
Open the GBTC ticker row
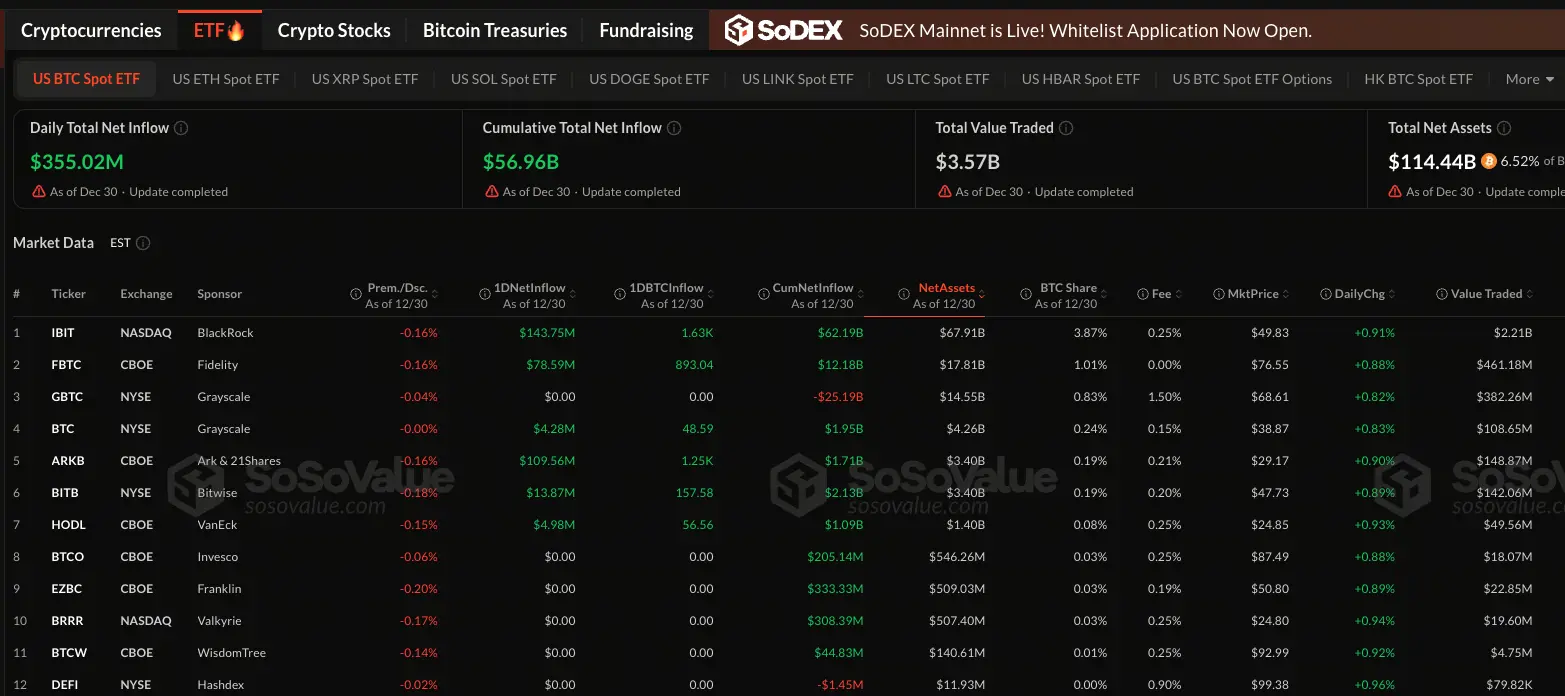pos(782,397)
